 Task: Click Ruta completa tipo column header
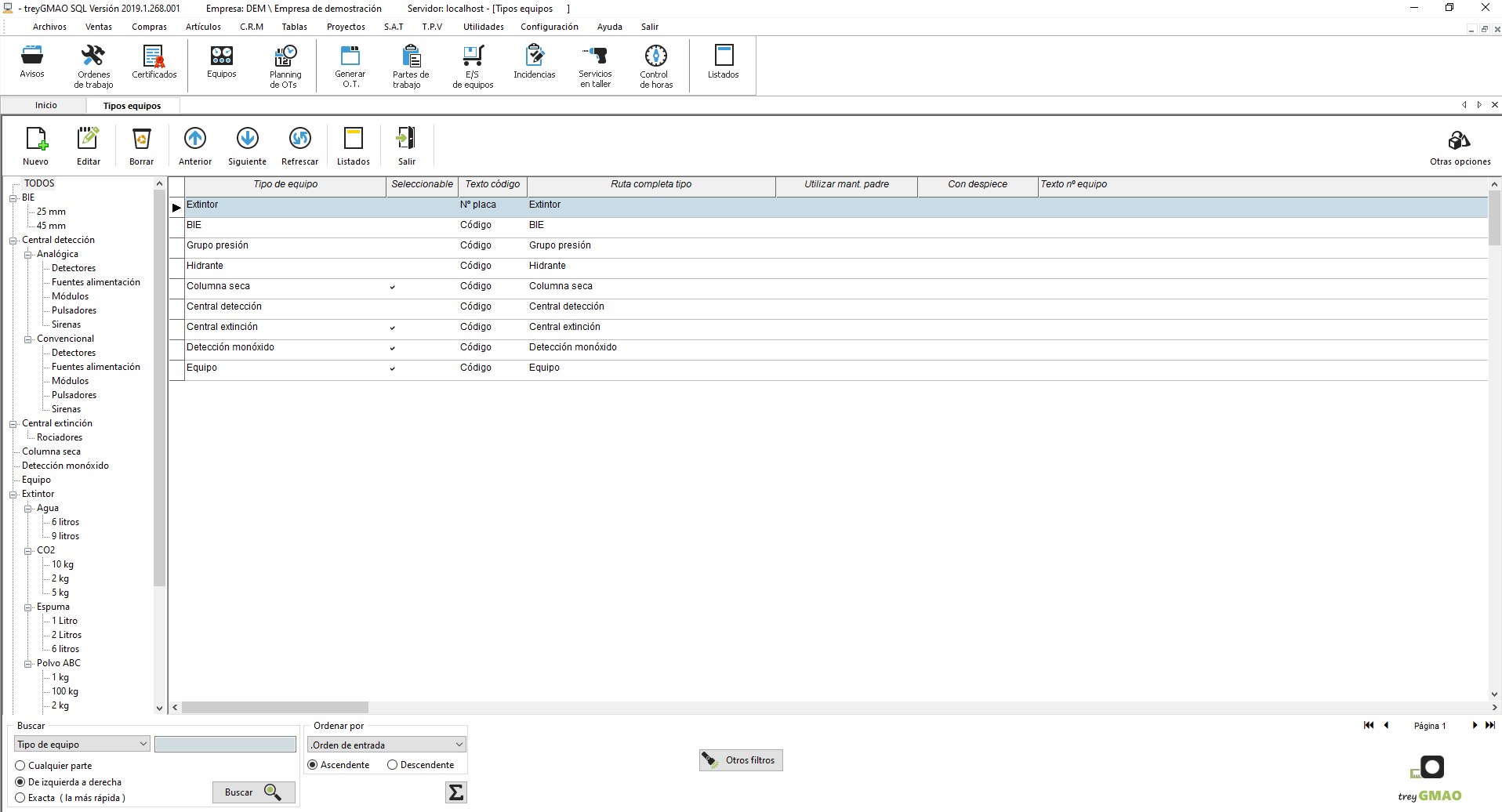(651, 185)
